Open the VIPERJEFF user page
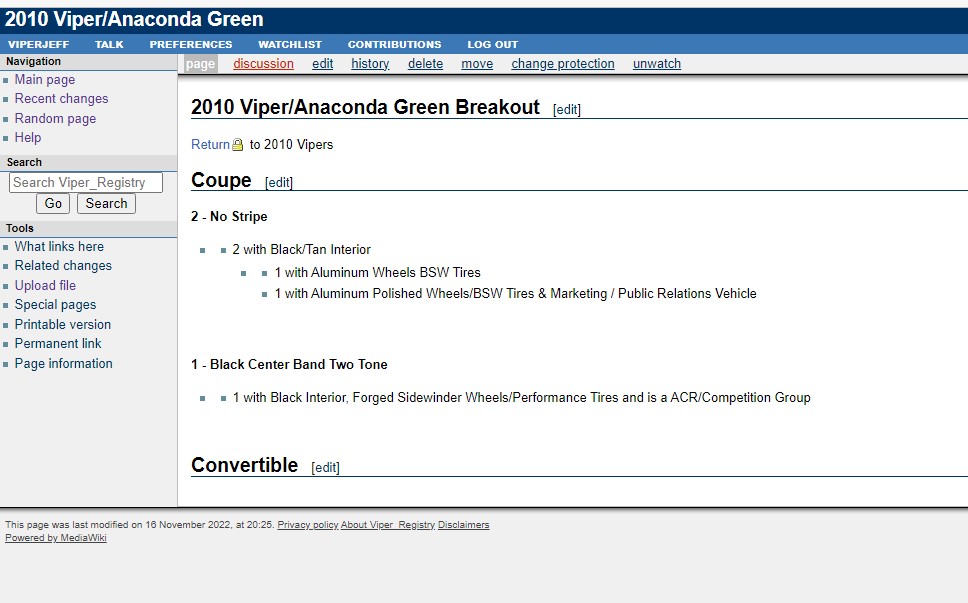This screenshot has height=603, width=968. coord(38,44)
